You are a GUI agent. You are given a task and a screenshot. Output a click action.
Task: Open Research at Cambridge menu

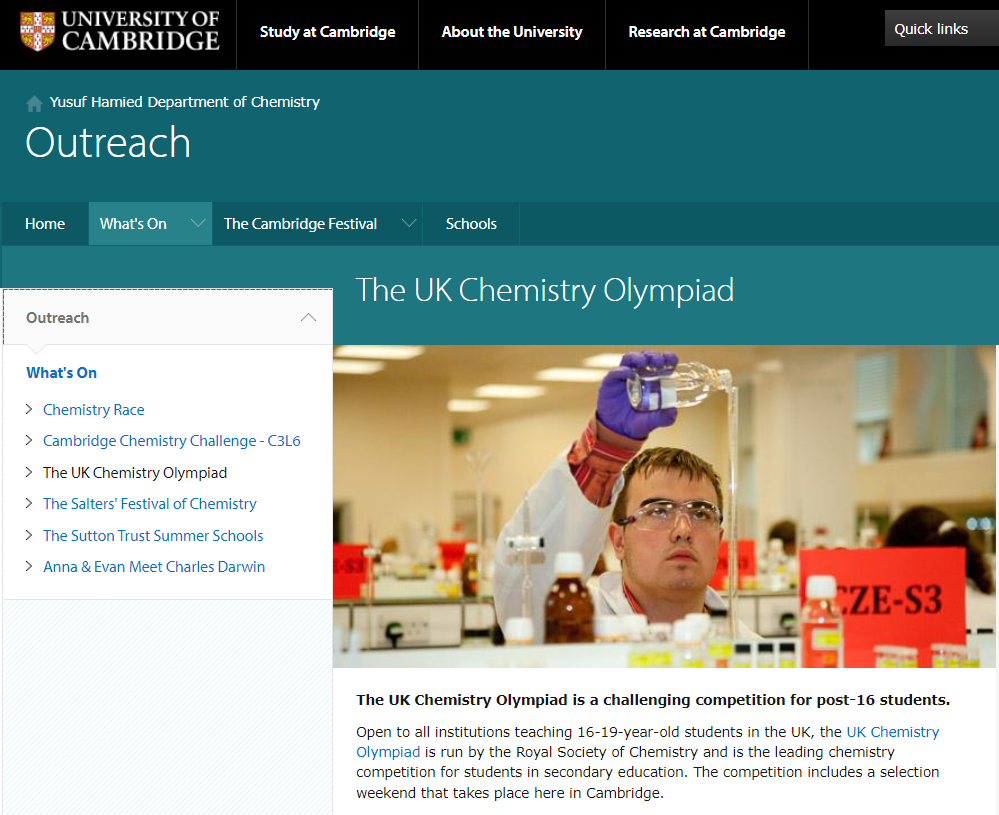(706, 32)
